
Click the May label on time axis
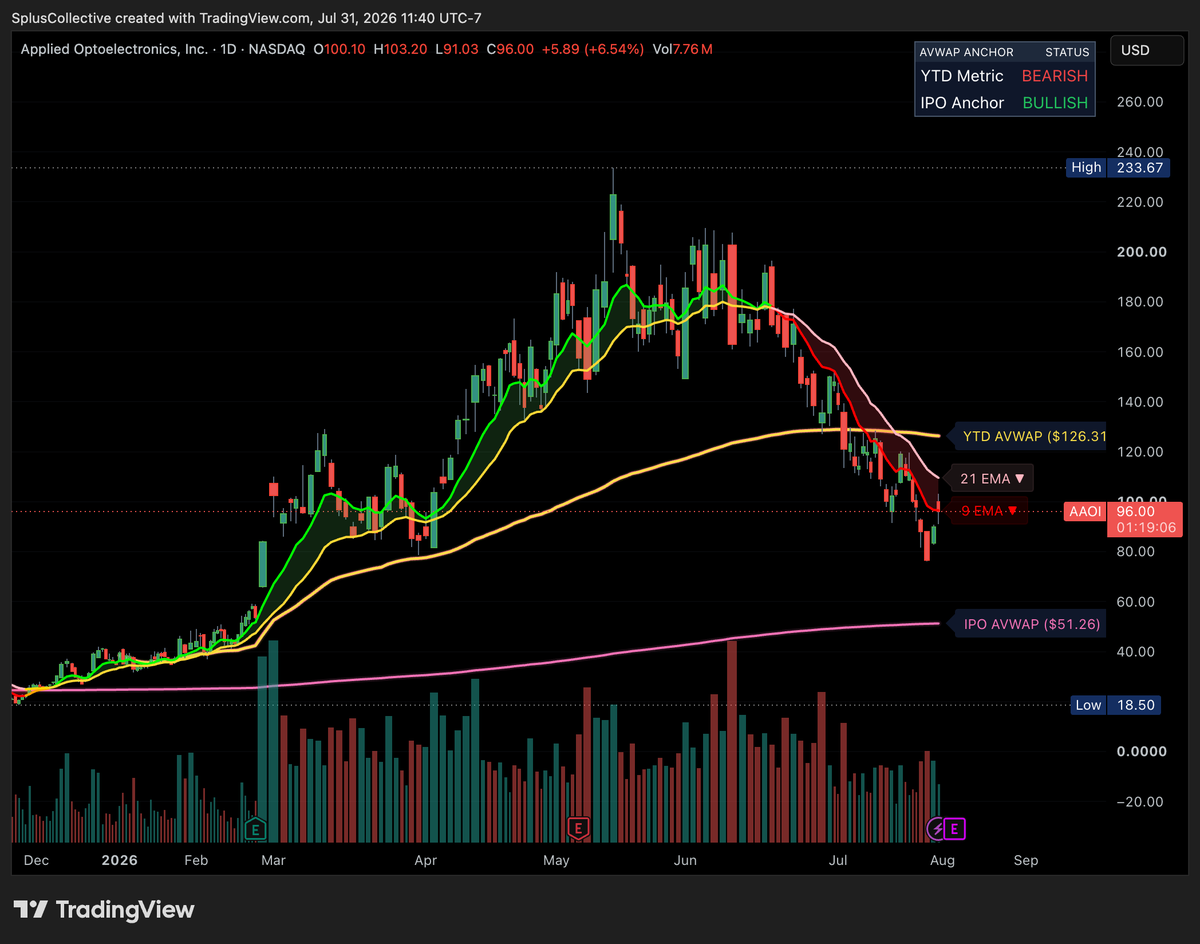coord(556,860)
